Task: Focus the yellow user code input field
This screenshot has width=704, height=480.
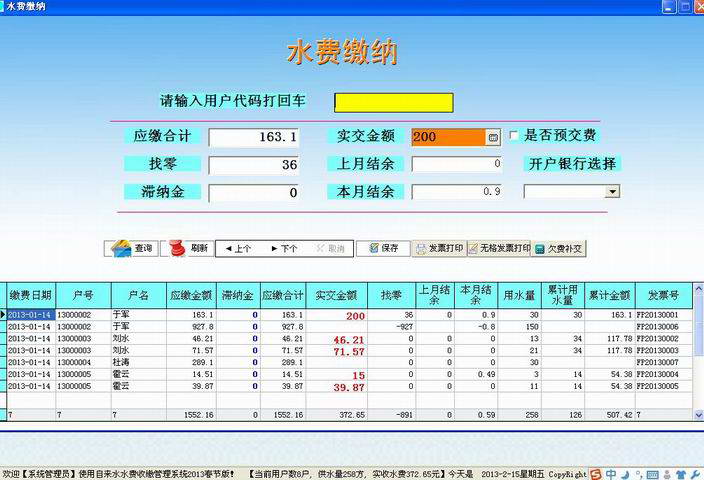Action: tap(394, 103)
